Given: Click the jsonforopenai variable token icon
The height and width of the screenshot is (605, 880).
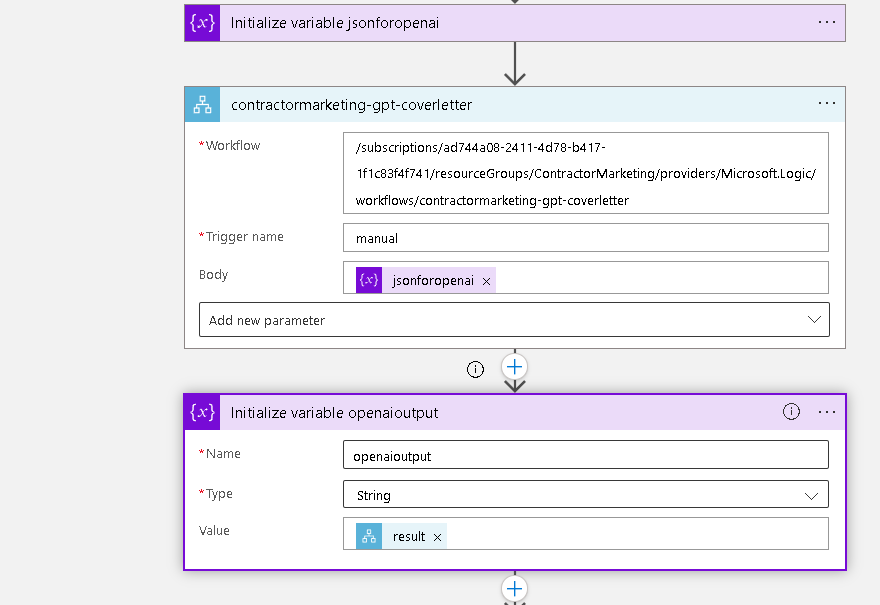Looking at the screenshot, I should tap(369, 280).
